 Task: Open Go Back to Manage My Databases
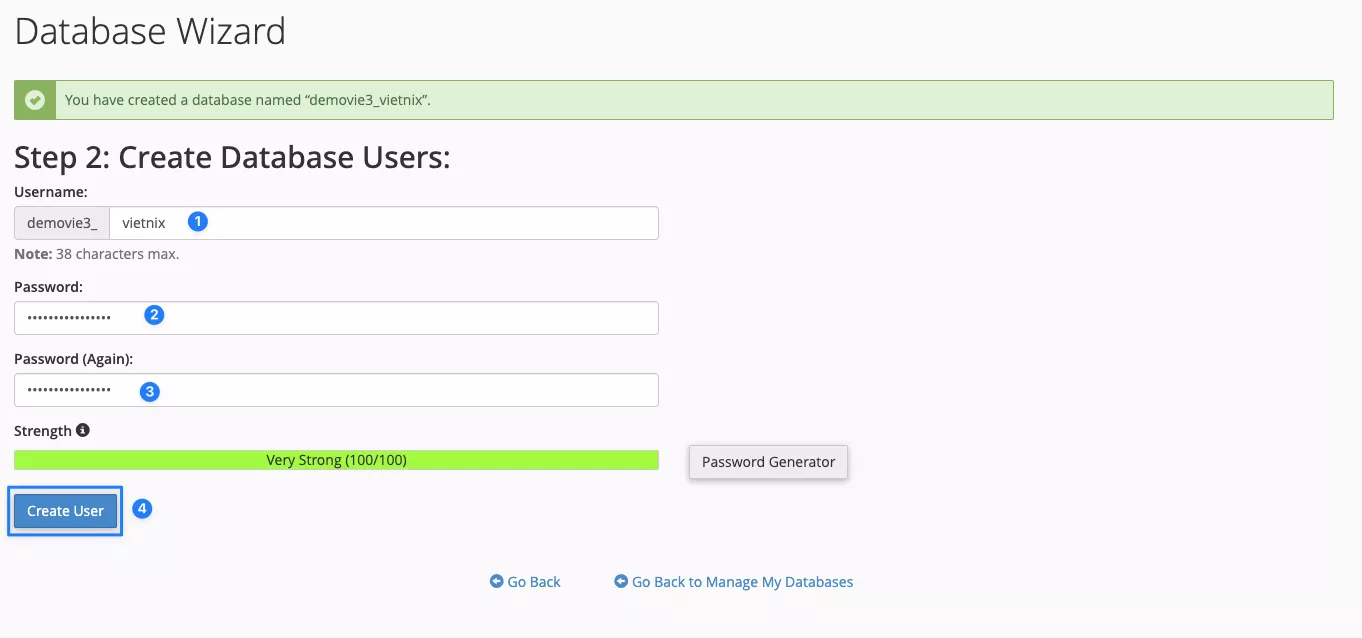click(742, 581)
